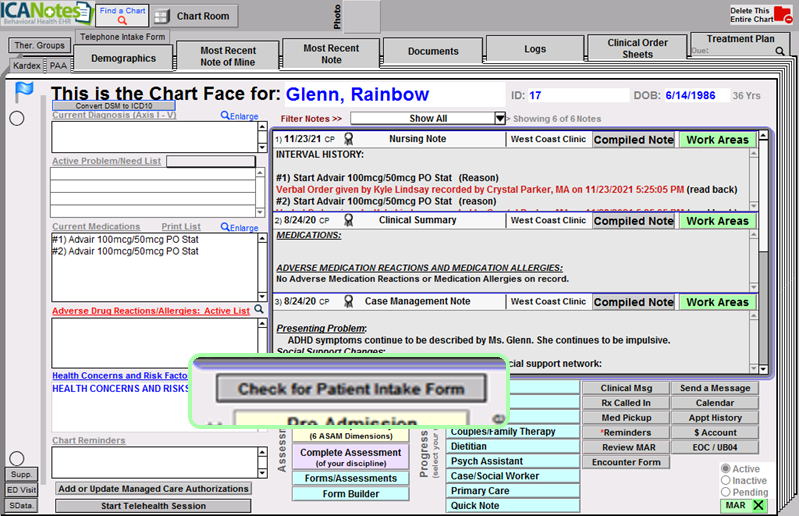799x516 pixels.
Task: Click ribbon icon on 11/23/21 Nursing Note
Action: pos(349,140)
